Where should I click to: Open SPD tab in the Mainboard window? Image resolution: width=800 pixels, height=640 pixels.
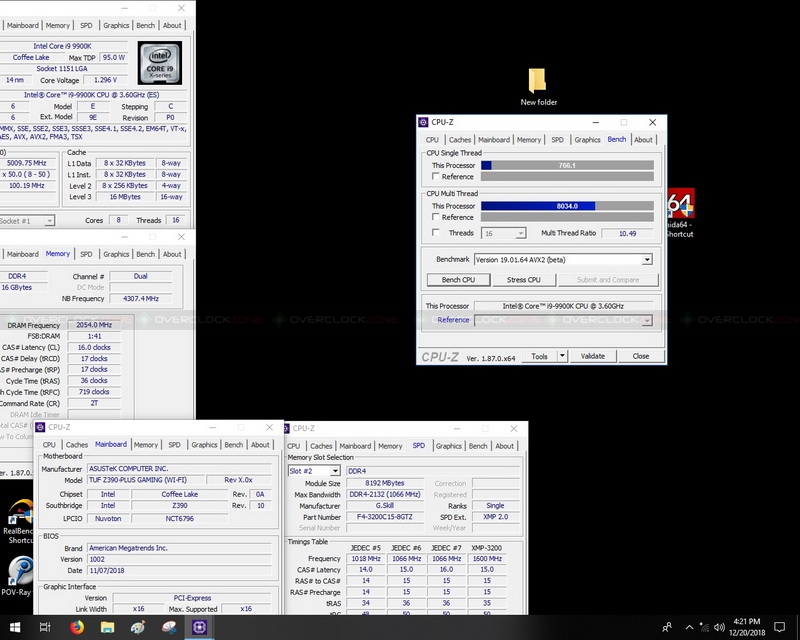point(174,445)
